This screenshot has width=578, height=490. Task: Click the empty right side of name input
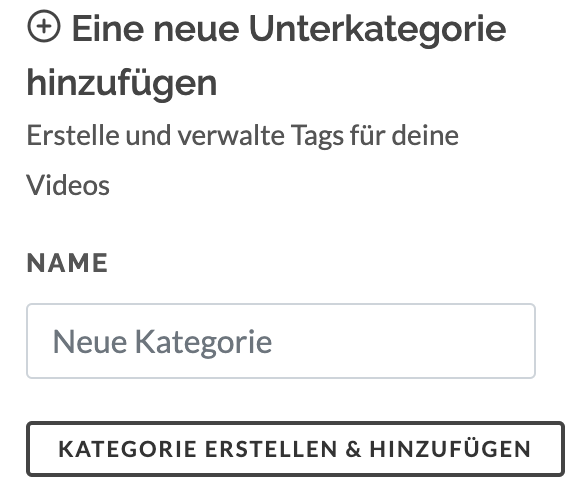405,341
